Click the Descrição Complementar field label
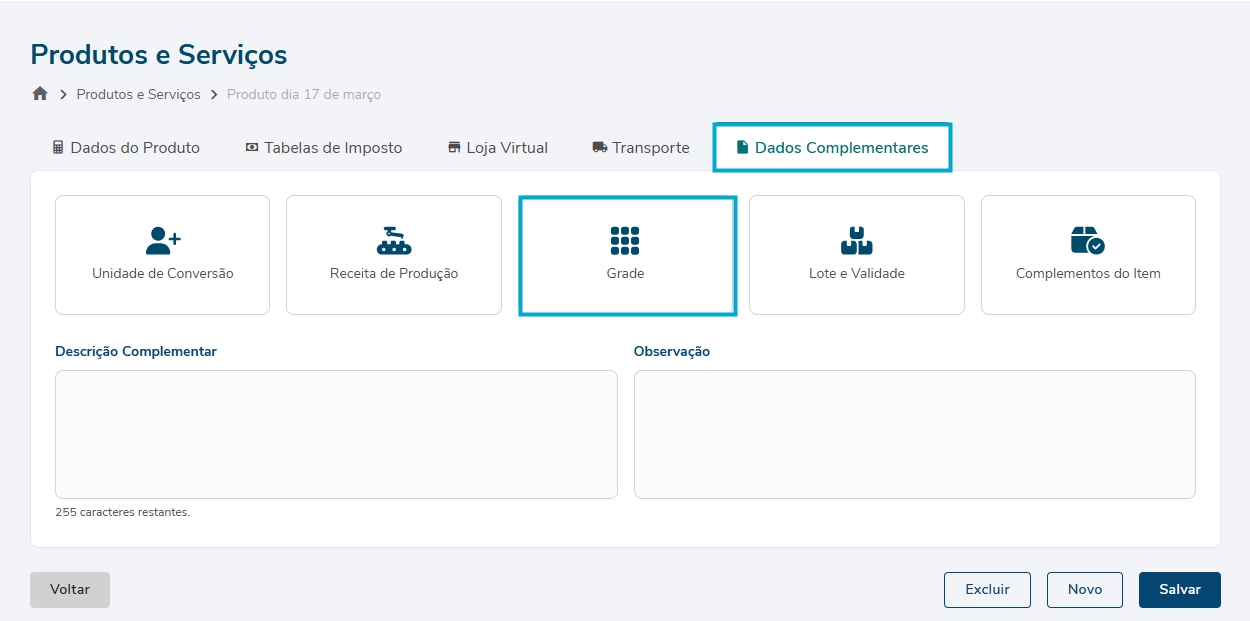 pos(136,352)
